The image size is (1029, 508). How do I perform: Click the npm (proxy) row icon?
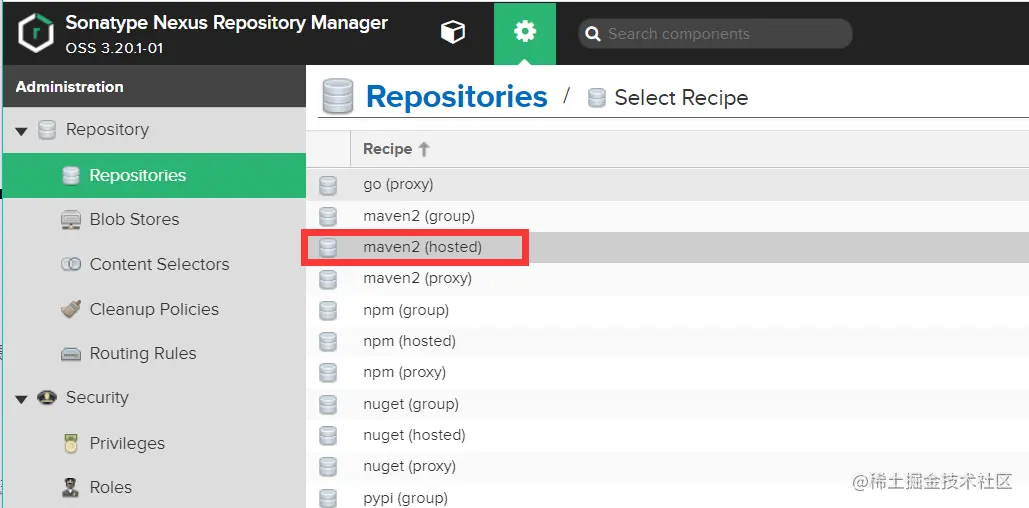[327, 373]
